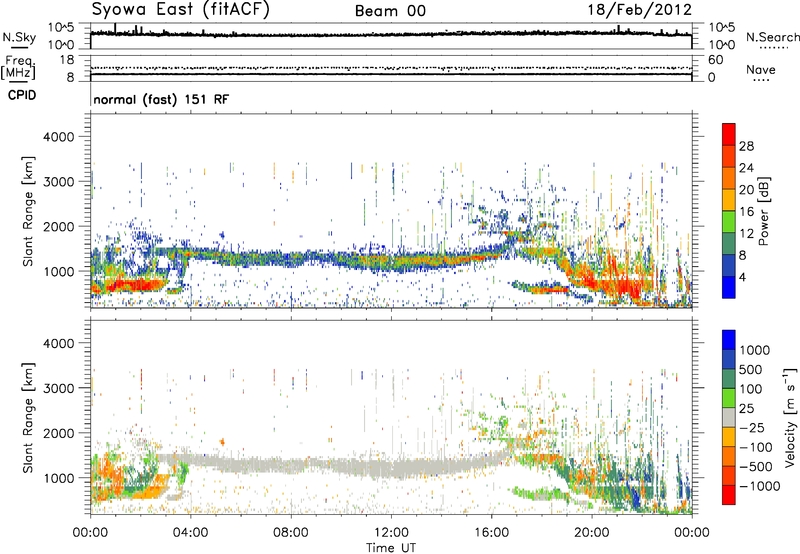Select the 'Beam 00' label
The width and height of the screenshot is (800, 554).
coord(390,11)
